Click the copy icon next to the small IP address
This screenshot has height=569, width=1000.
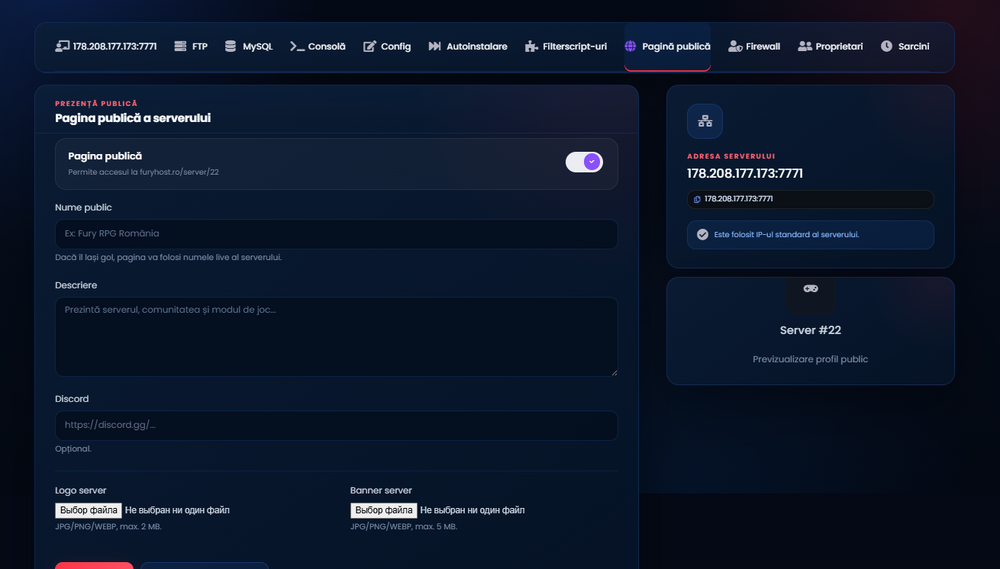point(697,199)
